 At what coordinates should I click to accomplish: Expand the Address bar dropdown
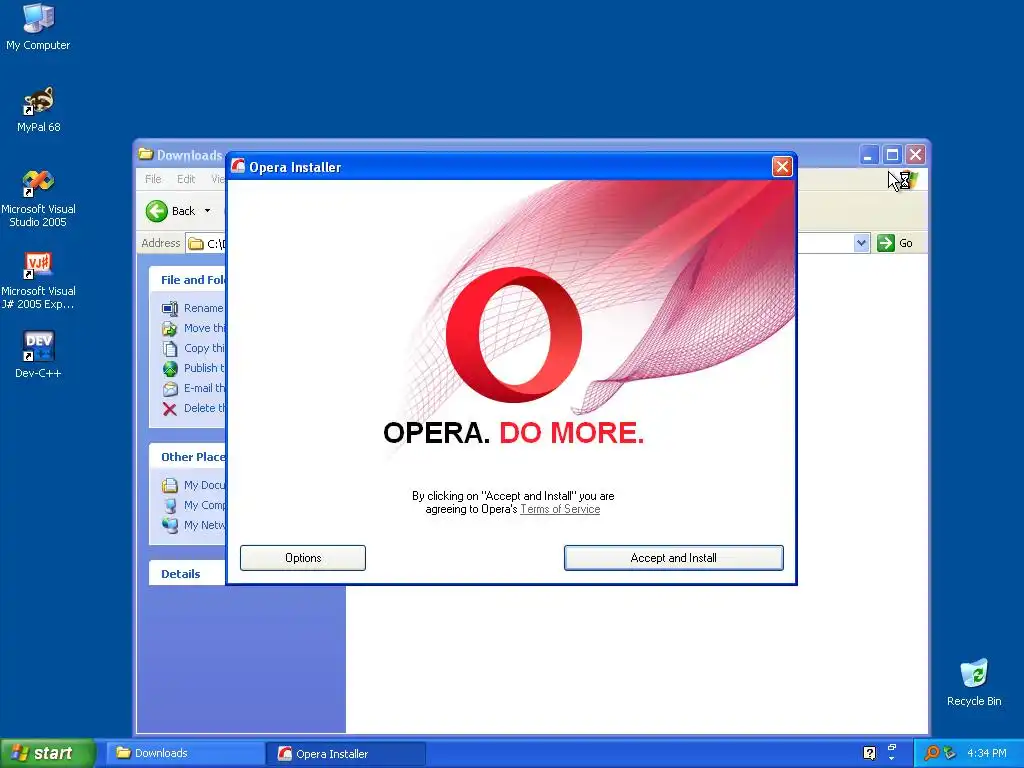[x=861, y=243]
